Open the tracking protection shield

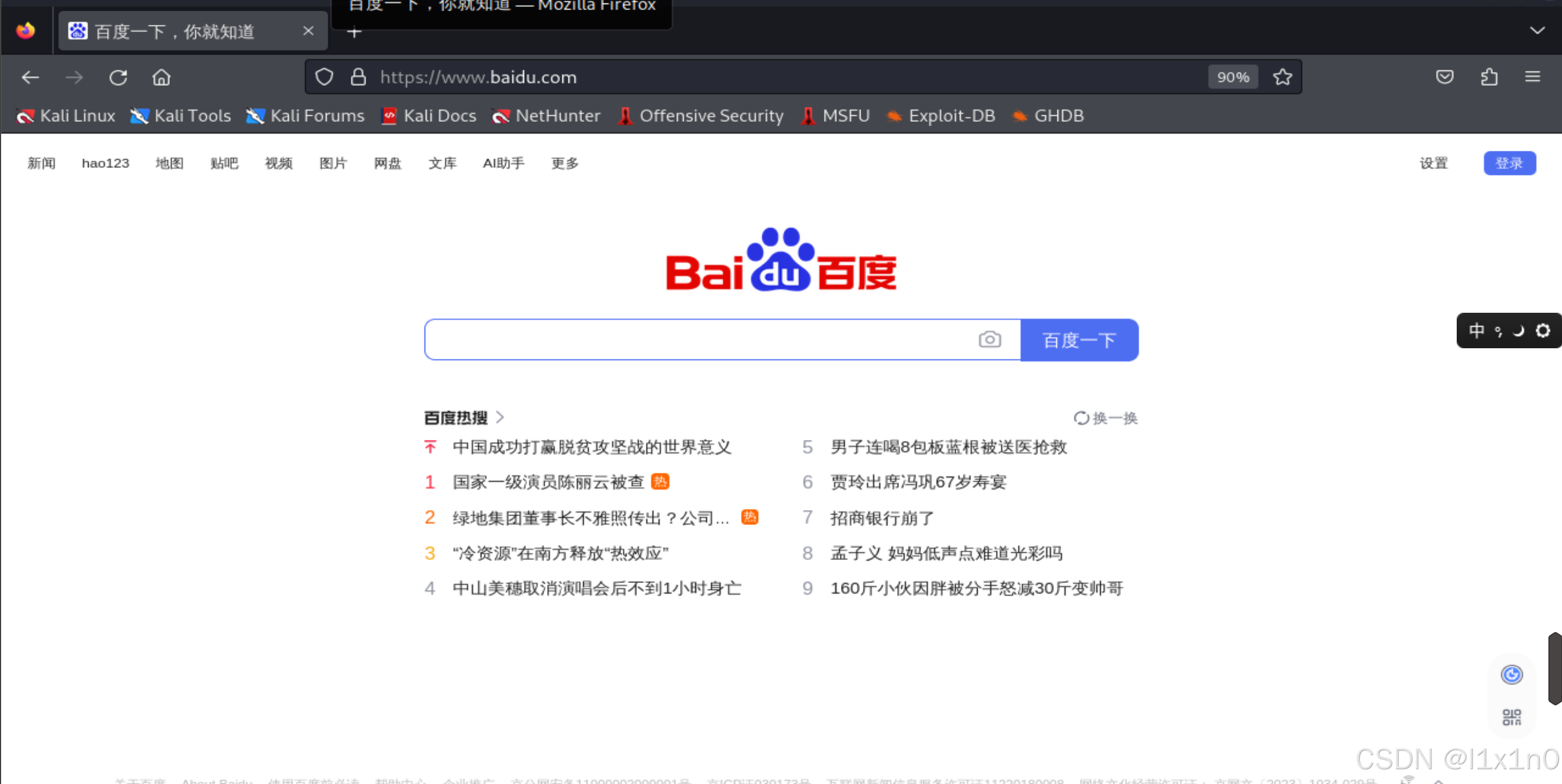tap(324, 77)
